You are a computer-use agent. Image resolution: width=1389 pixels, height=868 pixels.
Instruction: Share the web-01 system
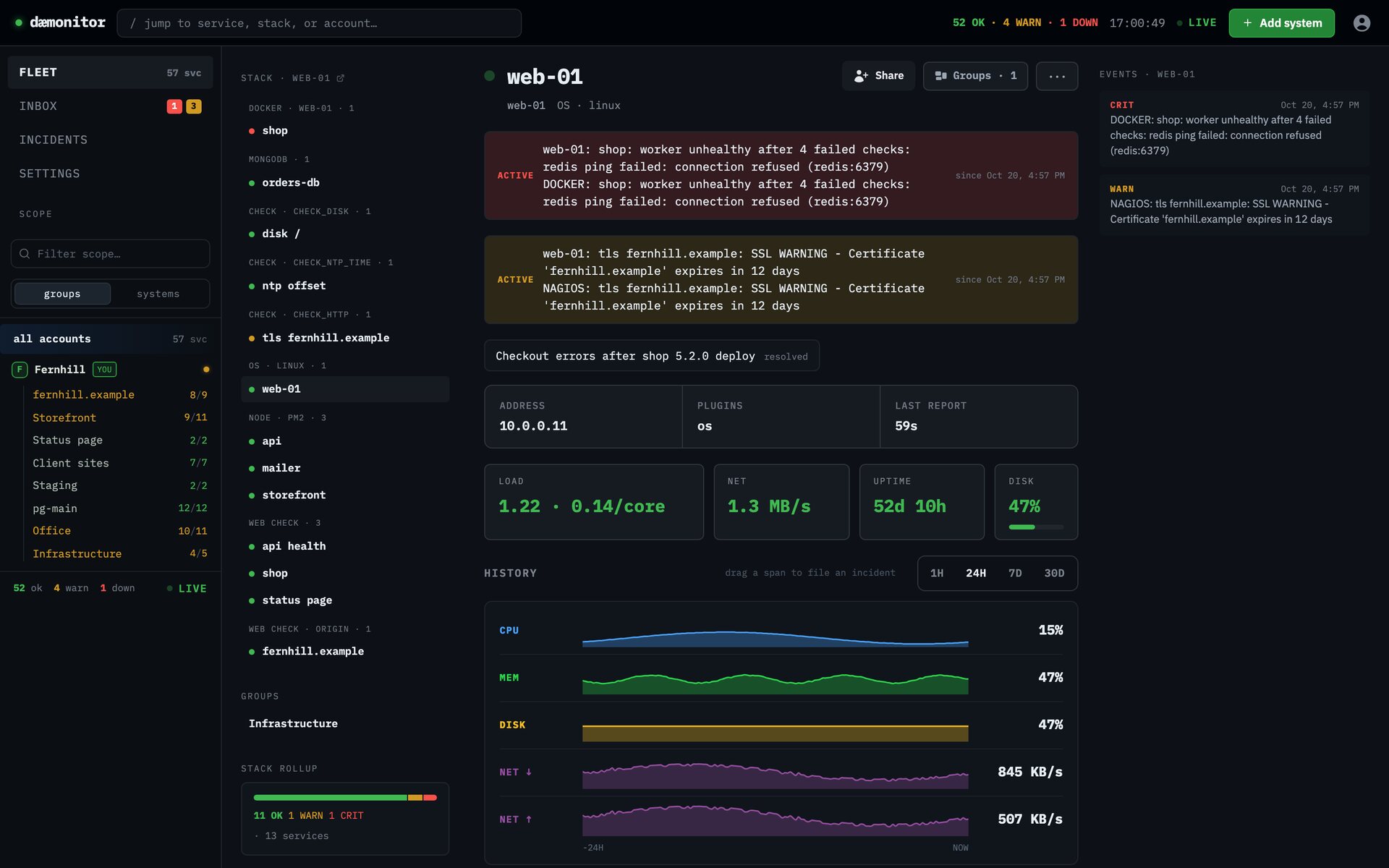click(878, 76)
